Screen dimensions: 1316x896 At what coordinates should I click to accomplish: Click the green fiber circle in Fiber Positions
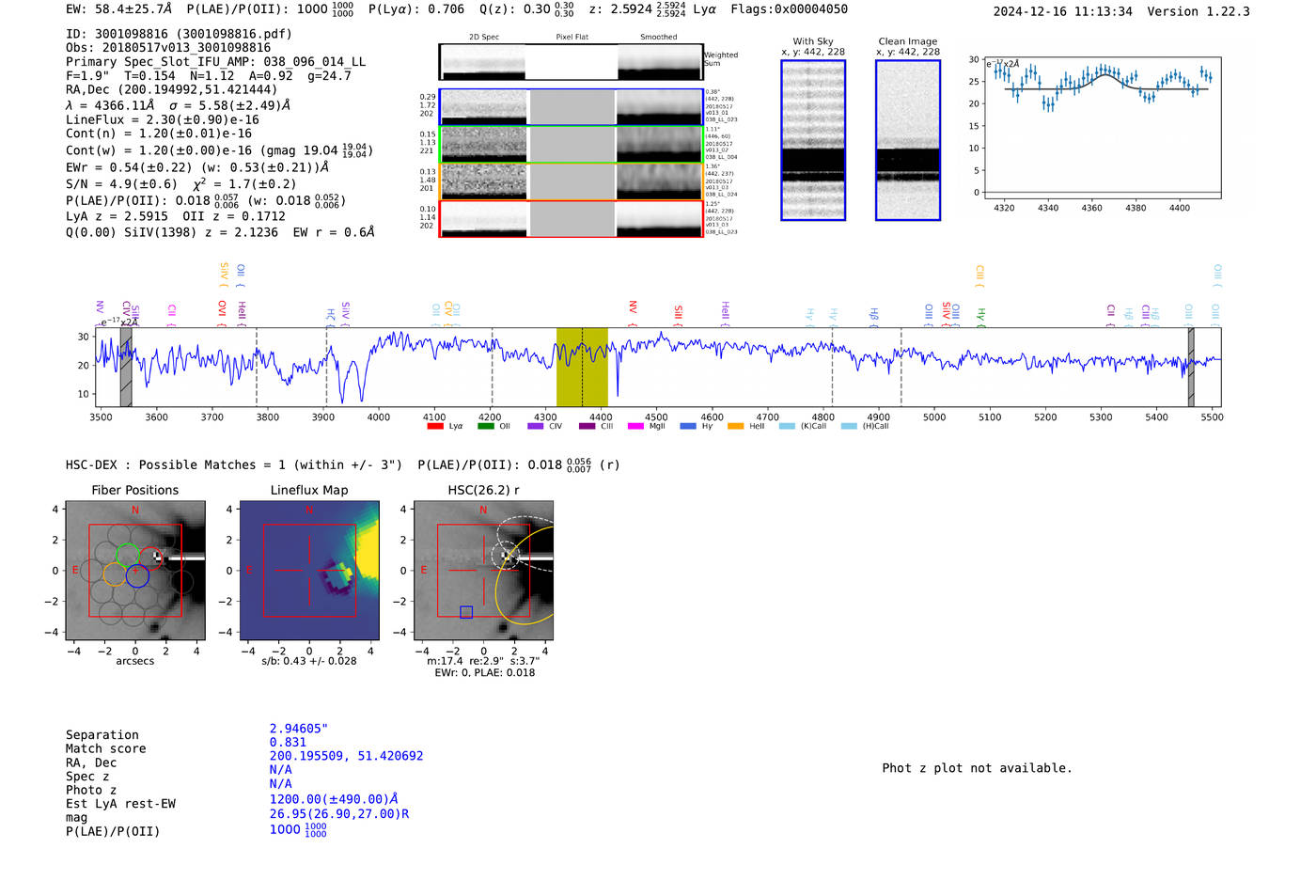pyautogui.click(x=128, y=556)
